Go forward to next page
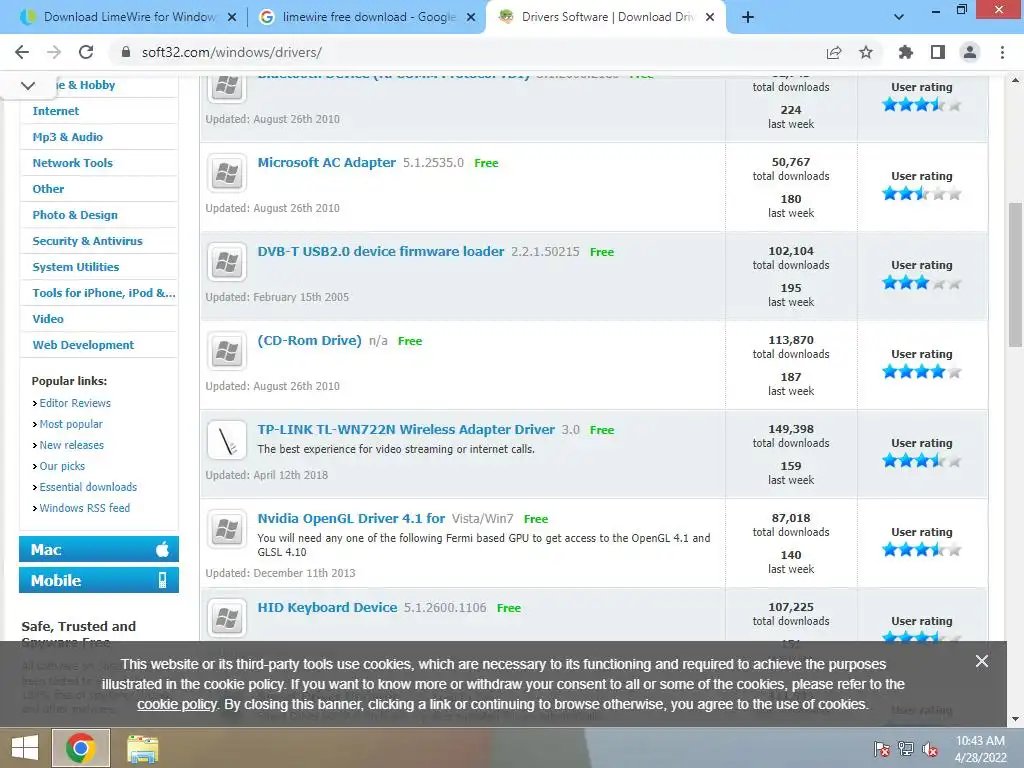 (54, 52)
